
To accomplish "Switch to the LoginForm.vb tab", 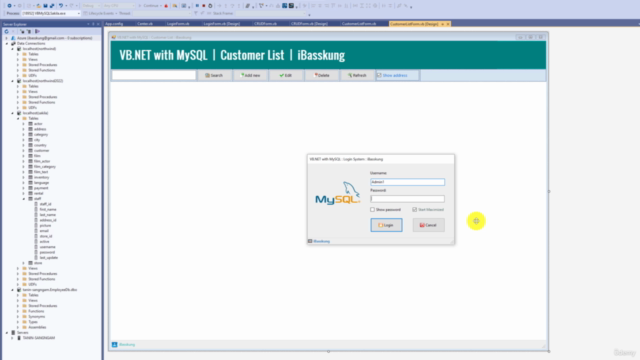I will [x=178, y=24].
